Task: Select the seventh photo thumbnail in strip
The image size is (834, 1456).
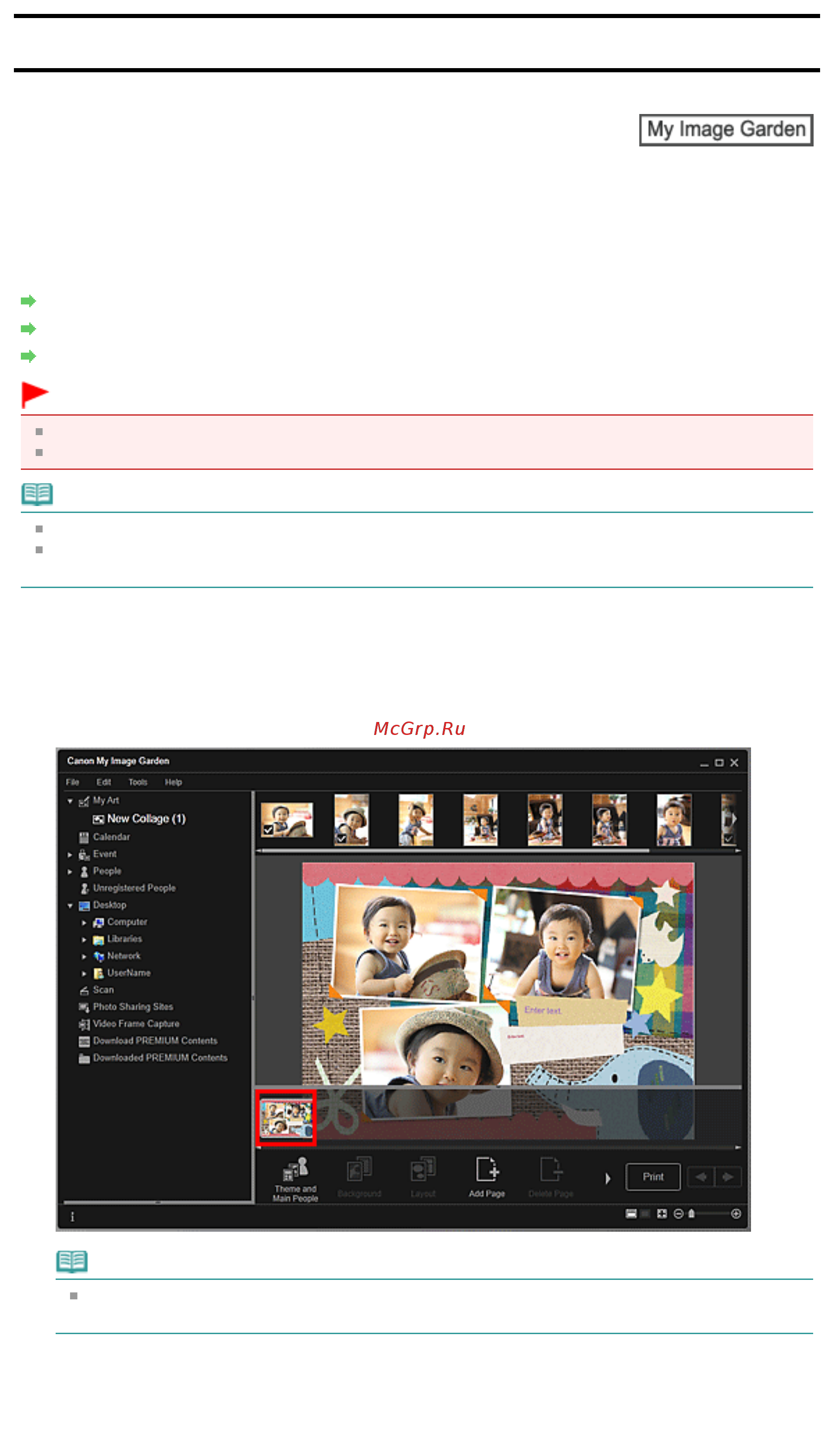Action: 674,821
